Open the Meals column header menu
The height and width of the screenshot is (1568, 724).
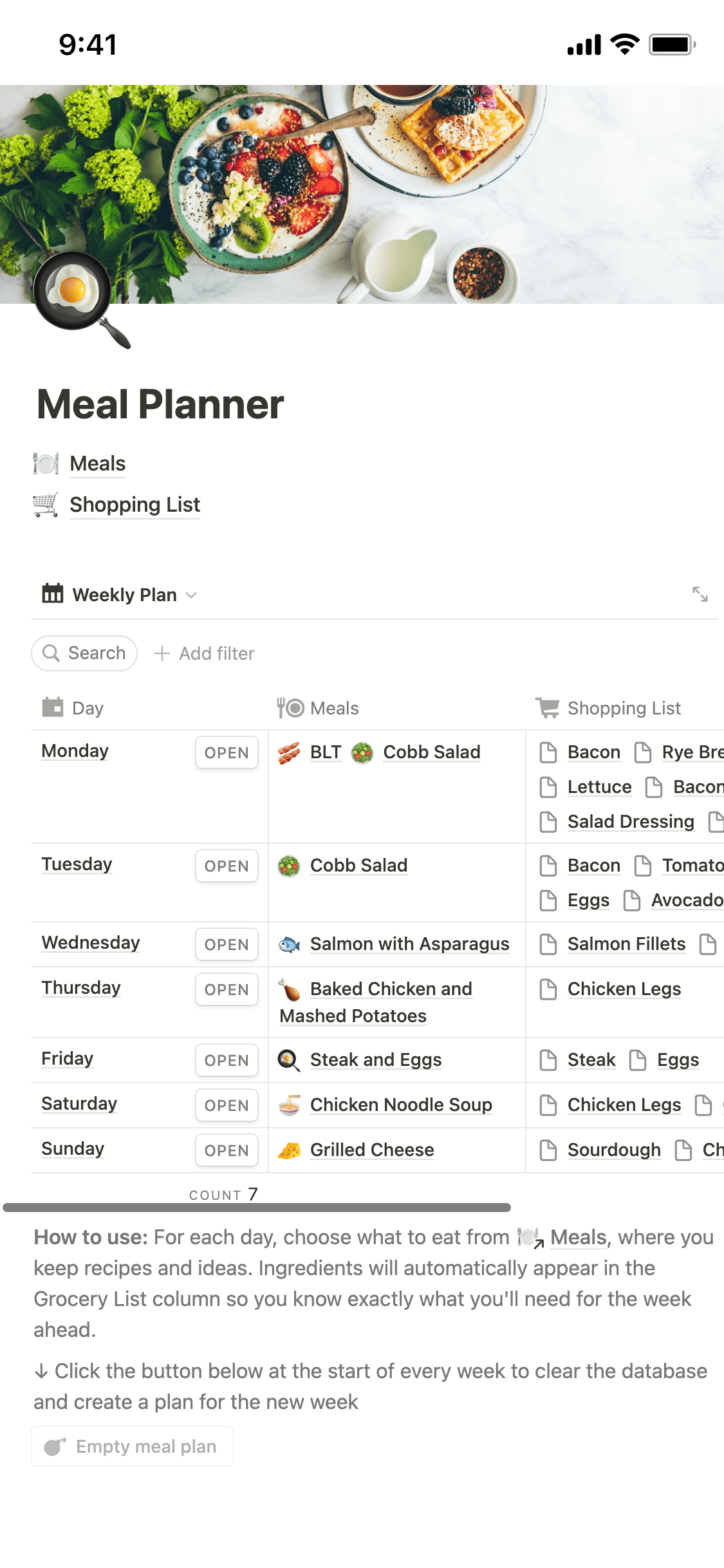(x=318, y=708)
